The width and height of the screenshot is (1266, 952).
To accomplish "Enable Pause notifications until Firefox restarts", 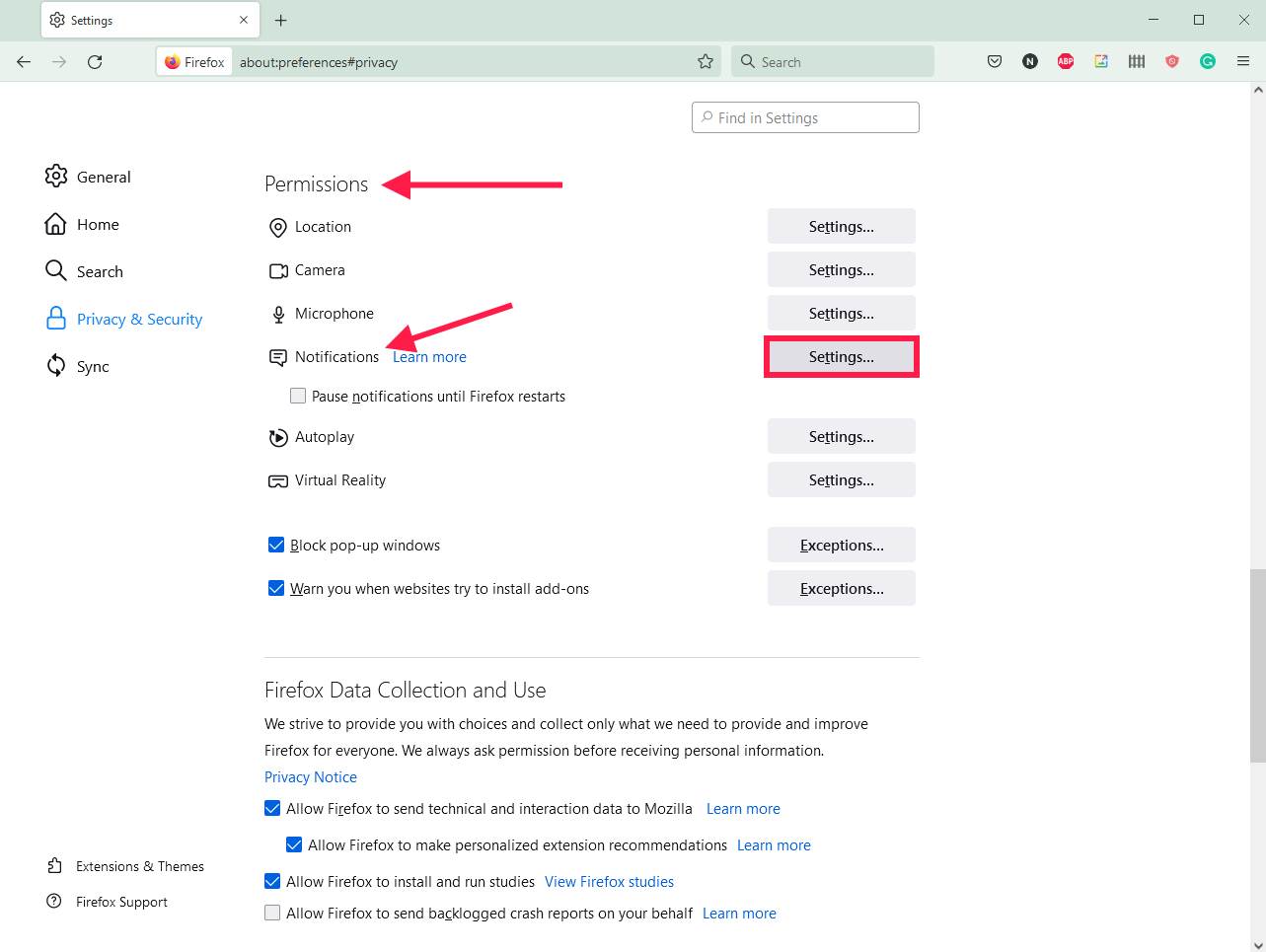I will click(298, 396).
